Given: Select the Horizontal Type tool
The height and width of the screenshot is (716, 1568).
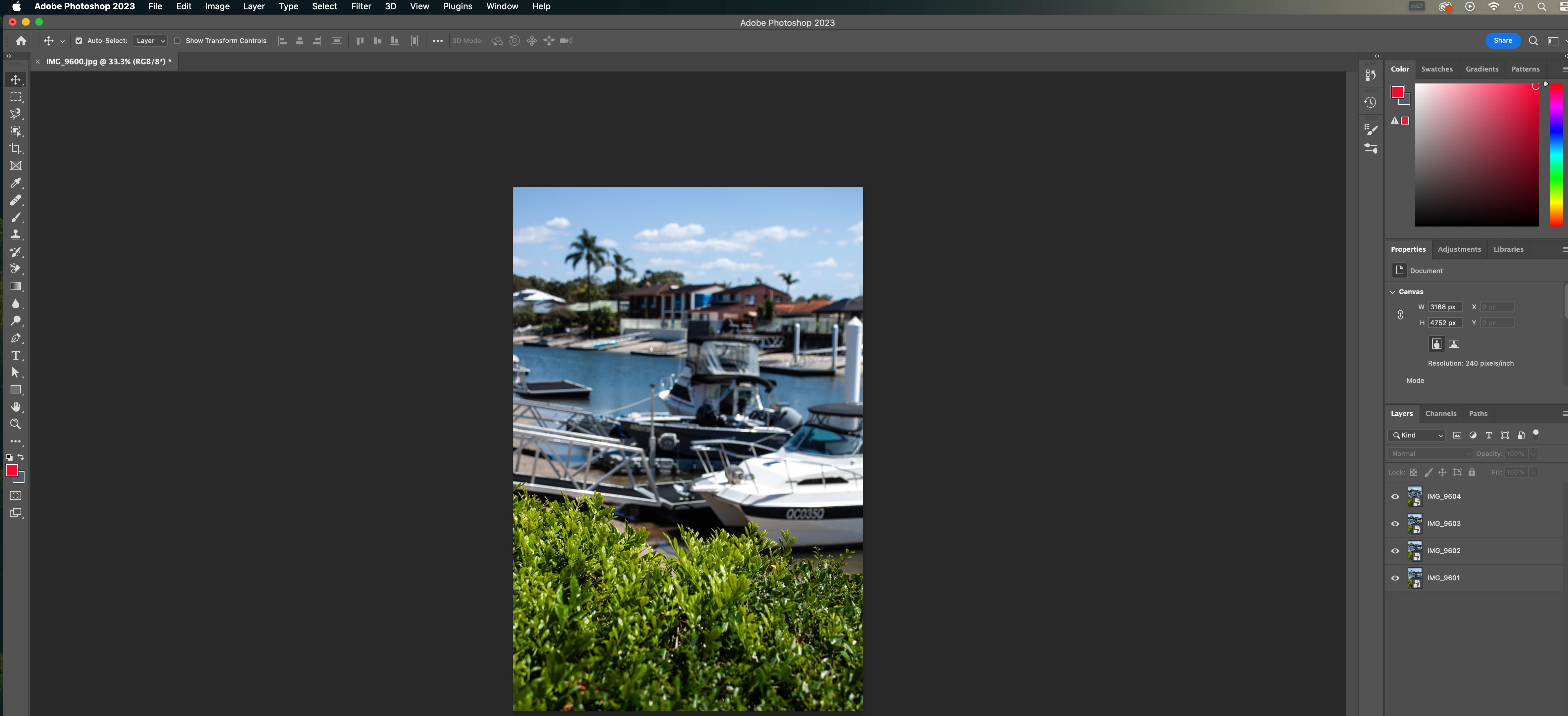Looking at the screenshot, I should click(x=16, y=355).
